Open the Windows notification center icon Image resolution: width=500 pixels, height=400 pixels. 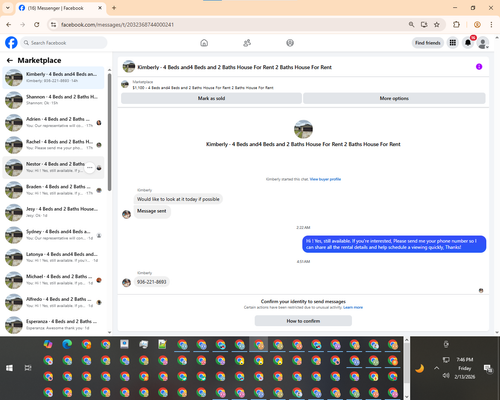click(x=488, y=368)
